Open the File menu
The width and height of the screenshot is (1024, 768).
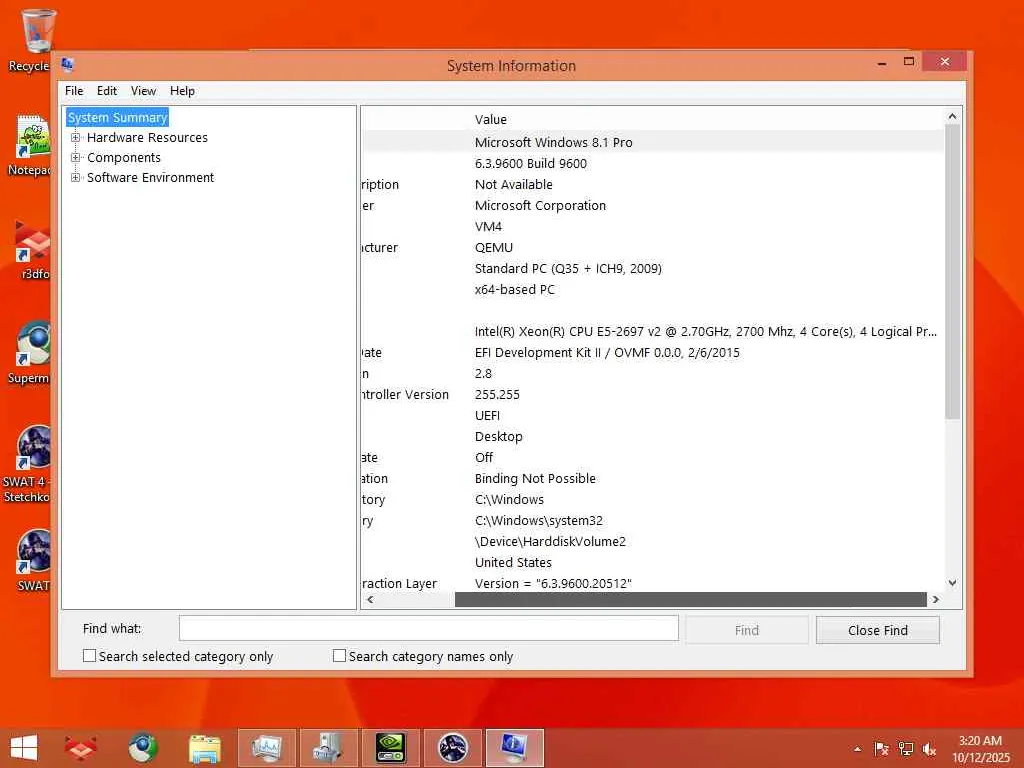[x=74, y=91]
